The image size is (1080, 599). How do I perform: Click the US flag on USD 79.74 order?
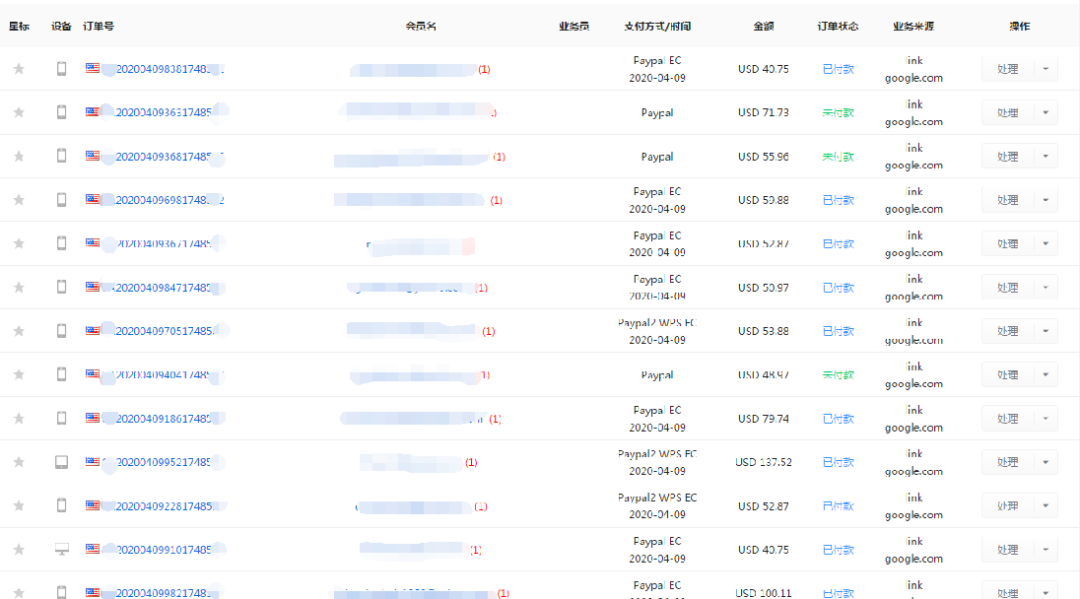pyautogui.click(x=93, y=418)
